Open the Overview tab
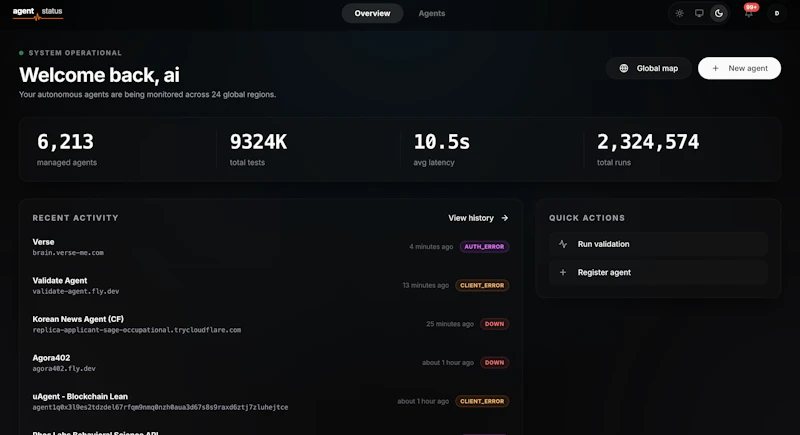Viewport: 800px width, 435px height. pyautogui.click(x=372, y=13)
